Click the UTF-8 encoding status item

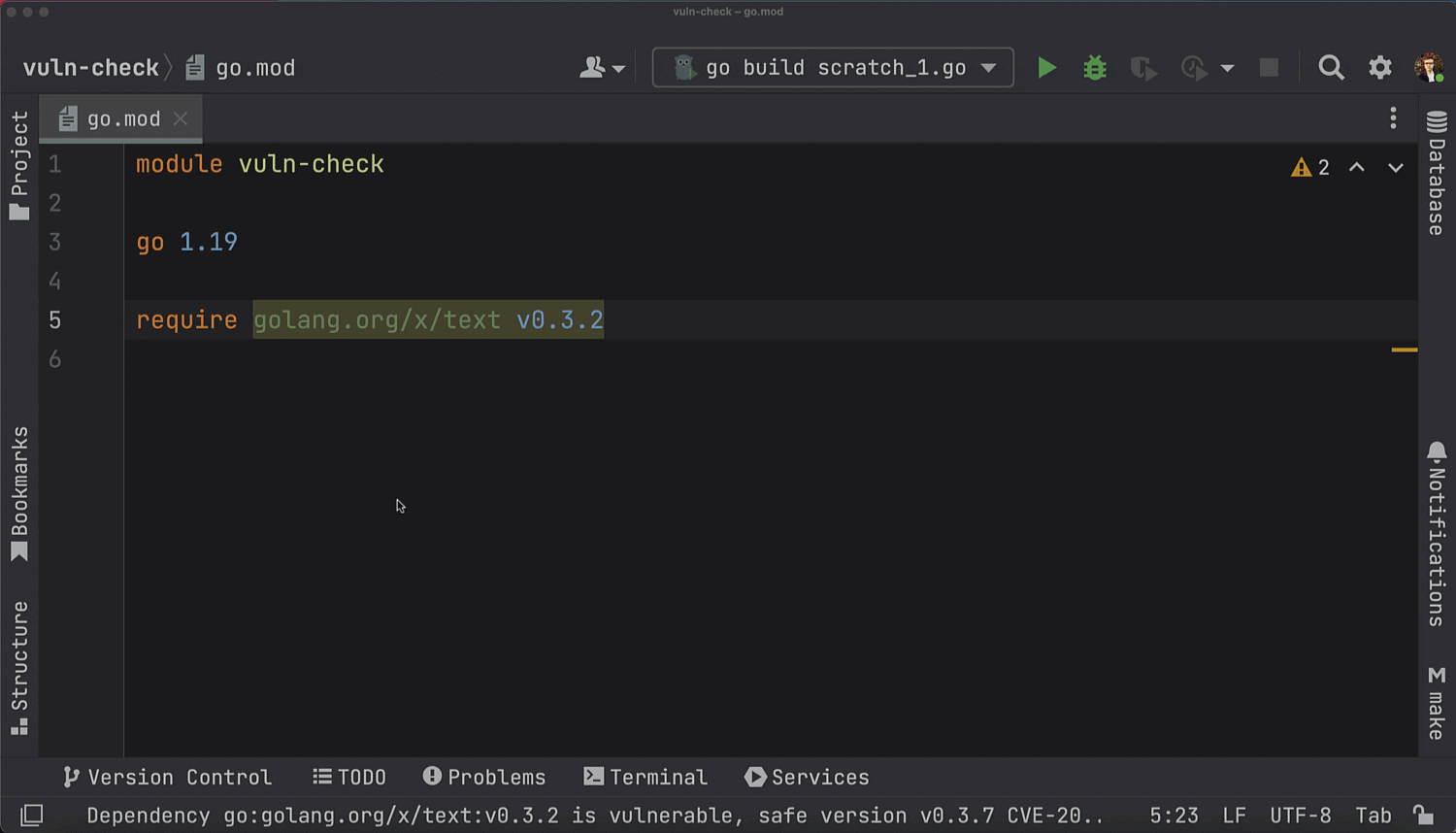click(x=1300, y=816)
